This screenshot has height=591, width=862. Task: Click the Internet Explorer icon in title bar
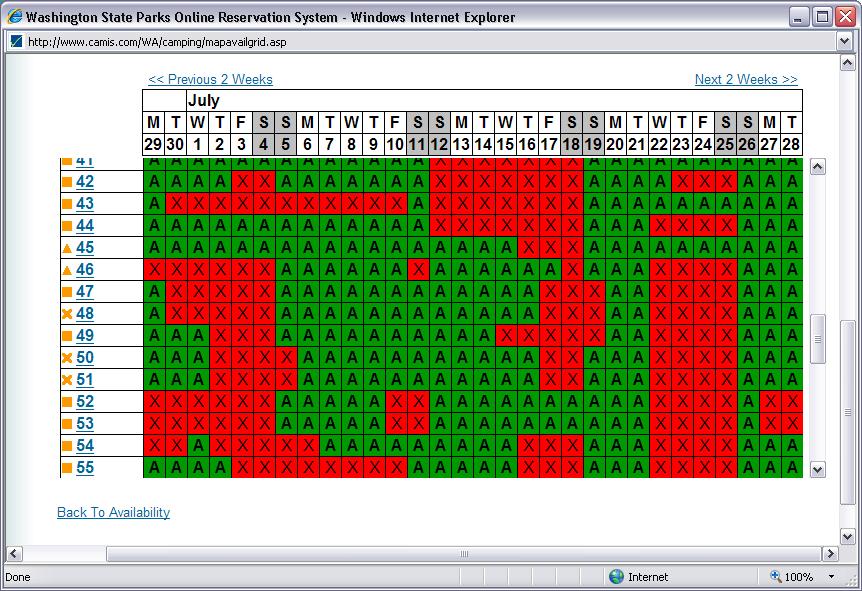[x=14, y=17]
